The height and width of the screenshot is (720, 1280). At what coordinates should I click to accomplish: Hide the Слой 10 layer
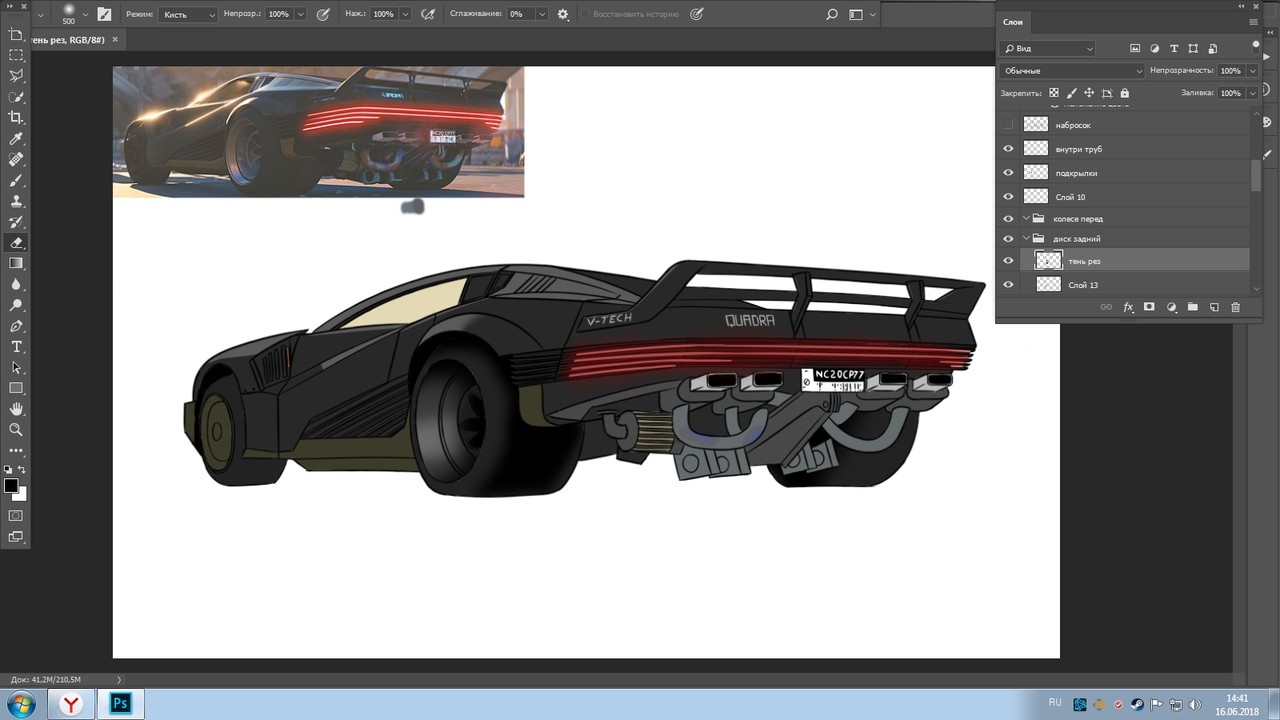[1008, 197]
